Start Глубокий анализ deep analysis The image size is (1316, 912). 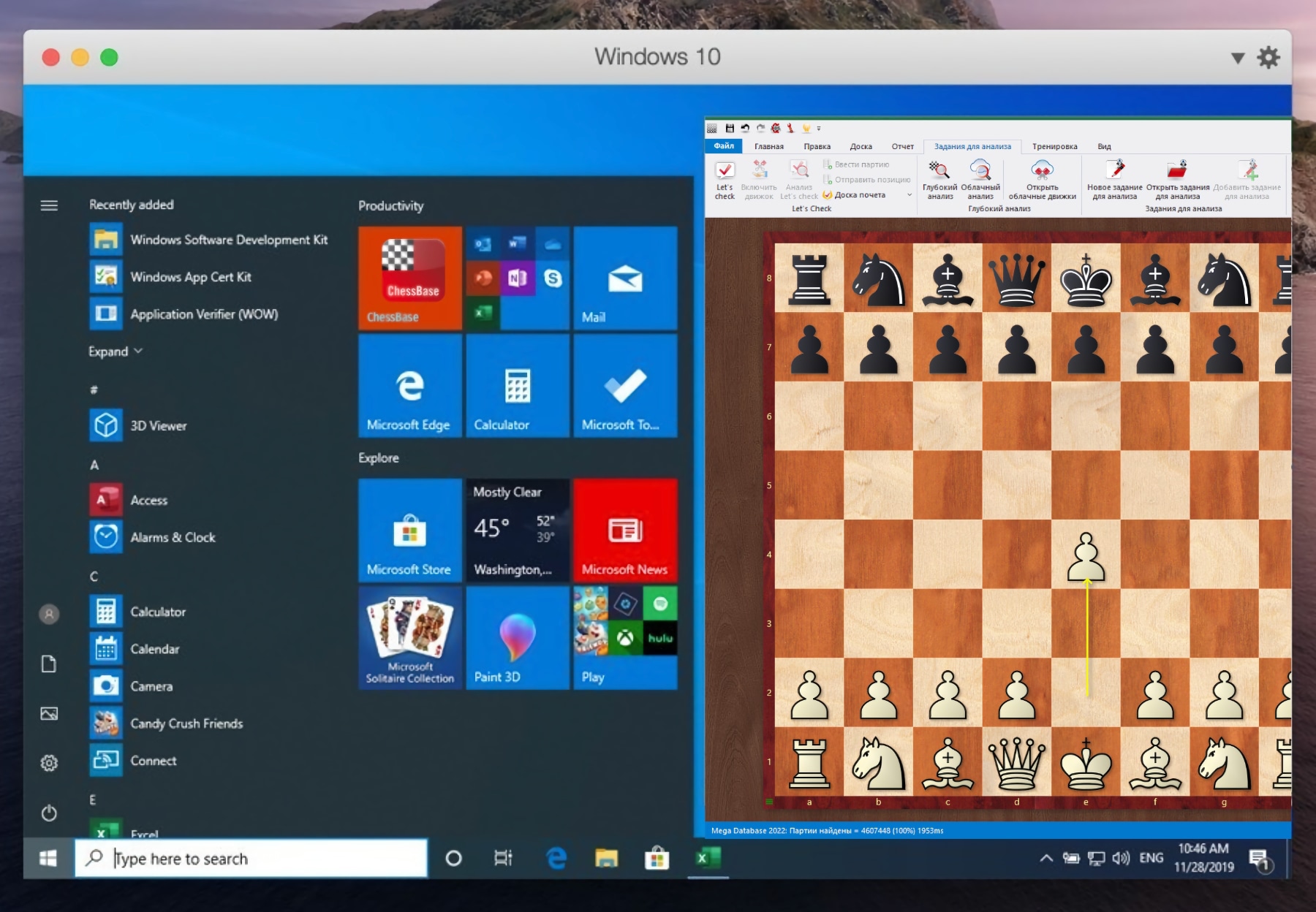click(x=940, y=179)
